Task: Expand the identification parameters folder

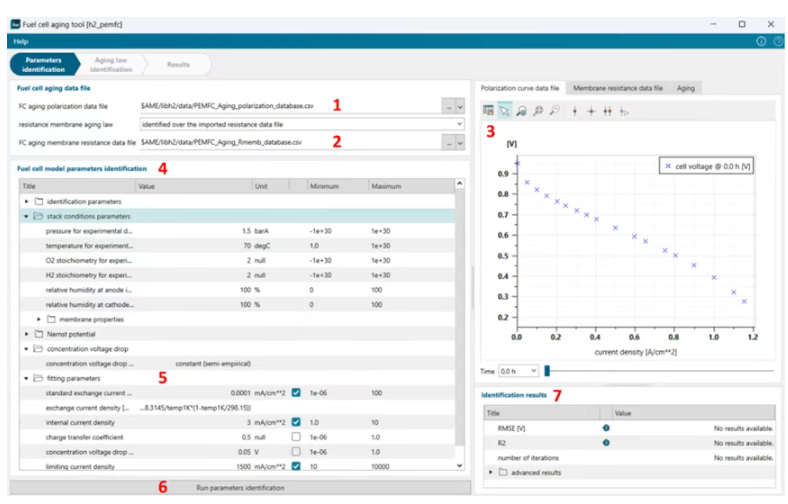Action: 27,201
